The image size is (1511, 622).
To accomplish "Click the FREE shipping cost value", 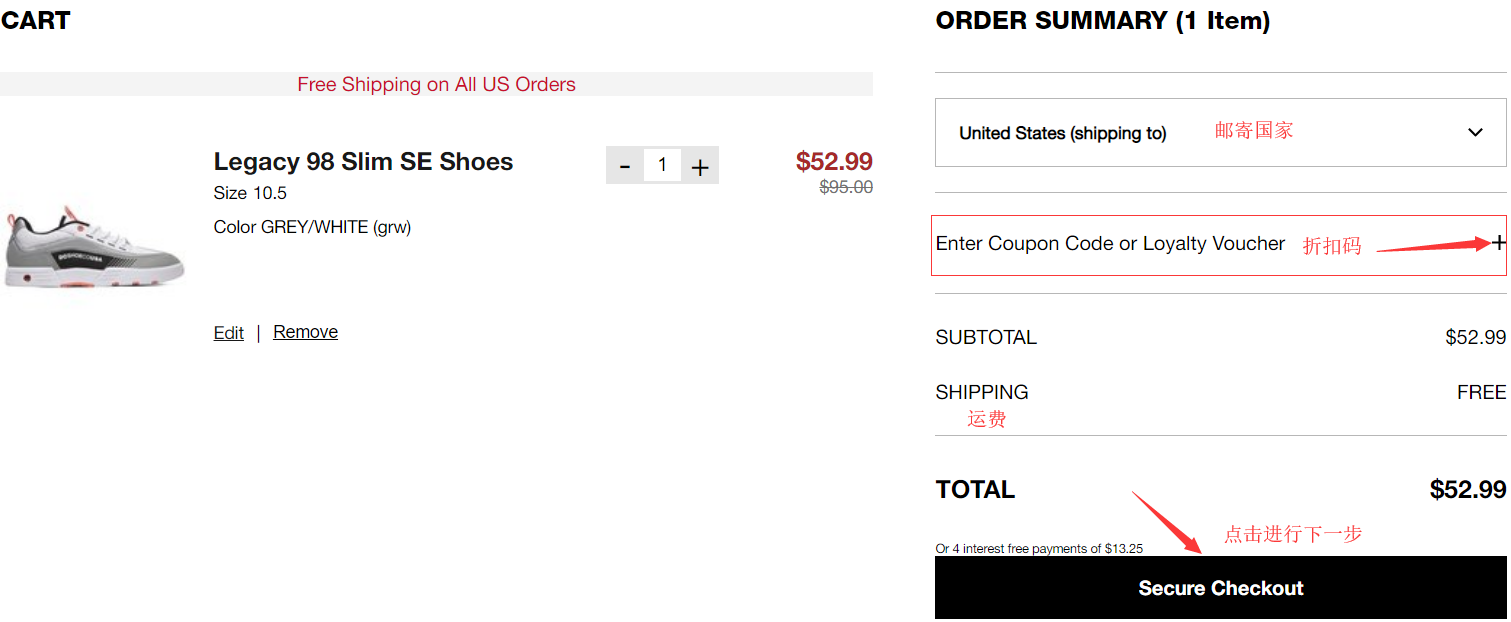I will point(1481,392).
